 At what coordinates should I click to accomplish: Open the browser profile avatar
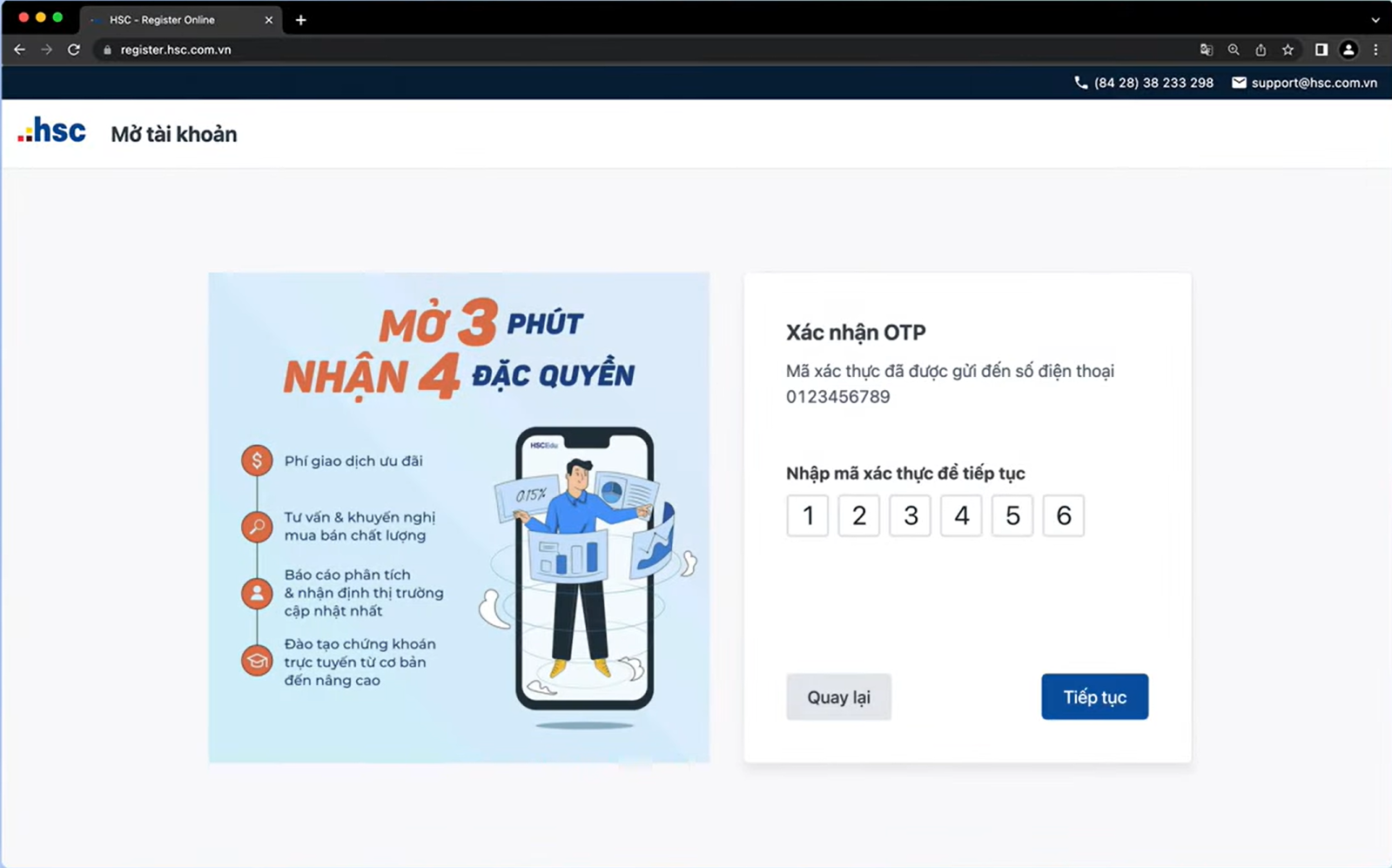click(x=1348, y=50)
